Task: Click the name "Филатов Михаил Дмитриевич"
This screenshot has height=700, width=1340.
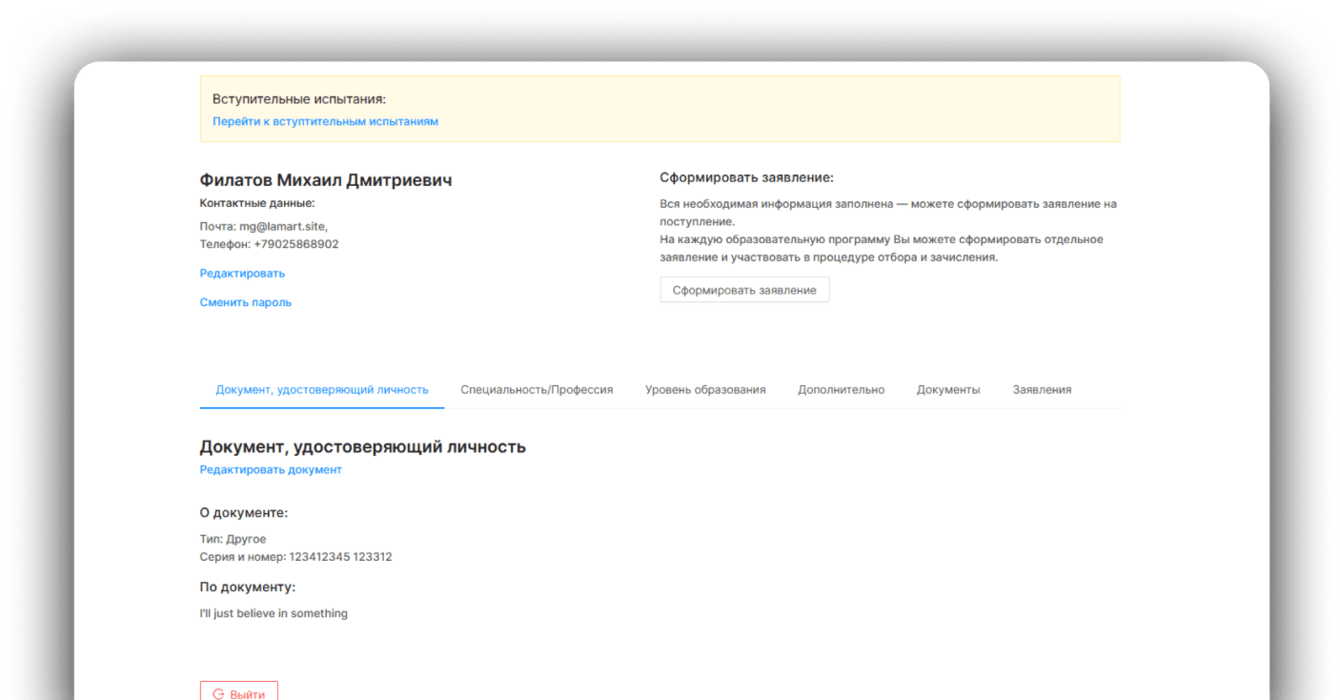Action: pos(326,180)
